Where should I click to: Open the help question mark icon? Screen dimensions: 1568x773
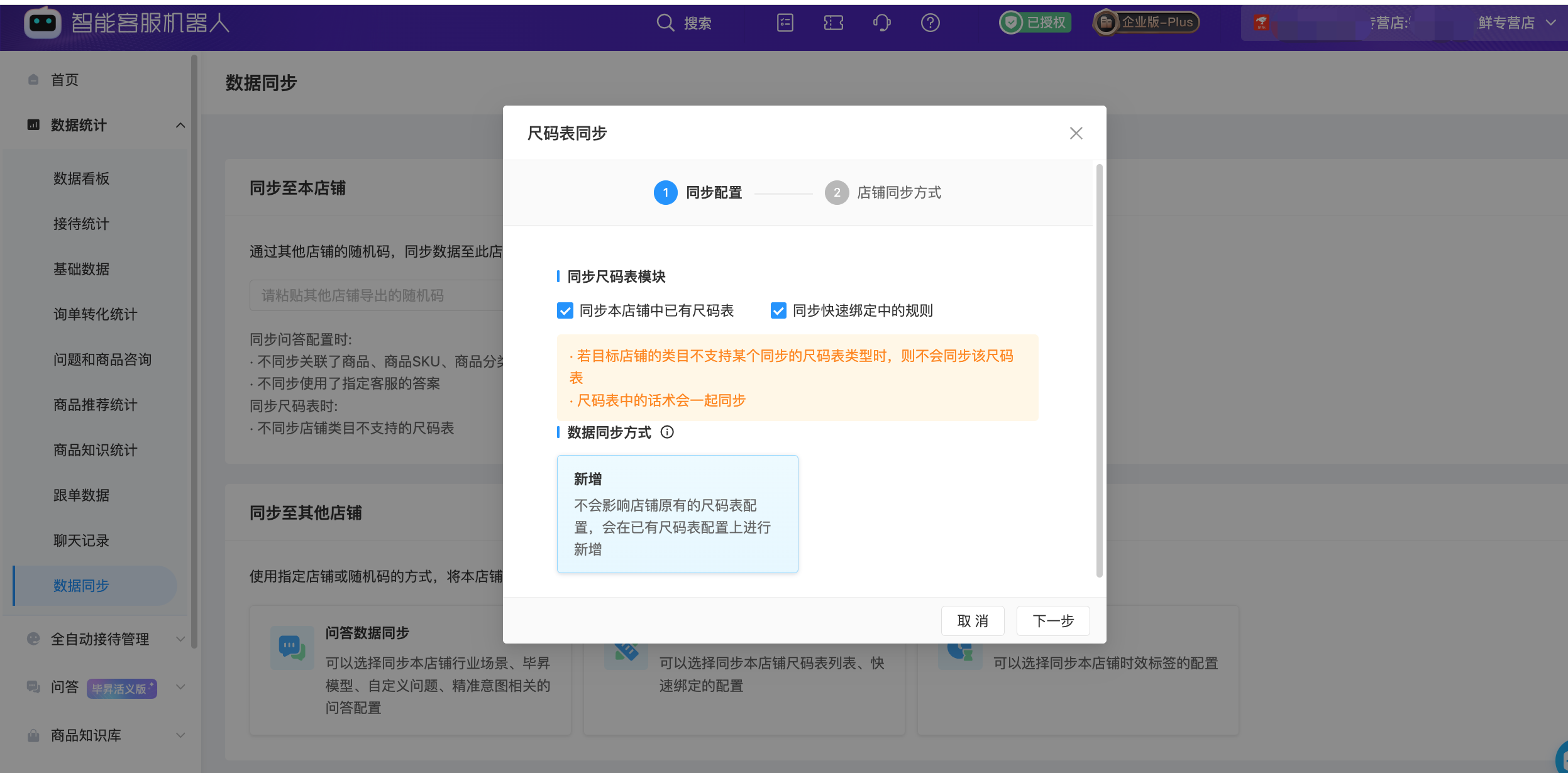coord(930,23)
